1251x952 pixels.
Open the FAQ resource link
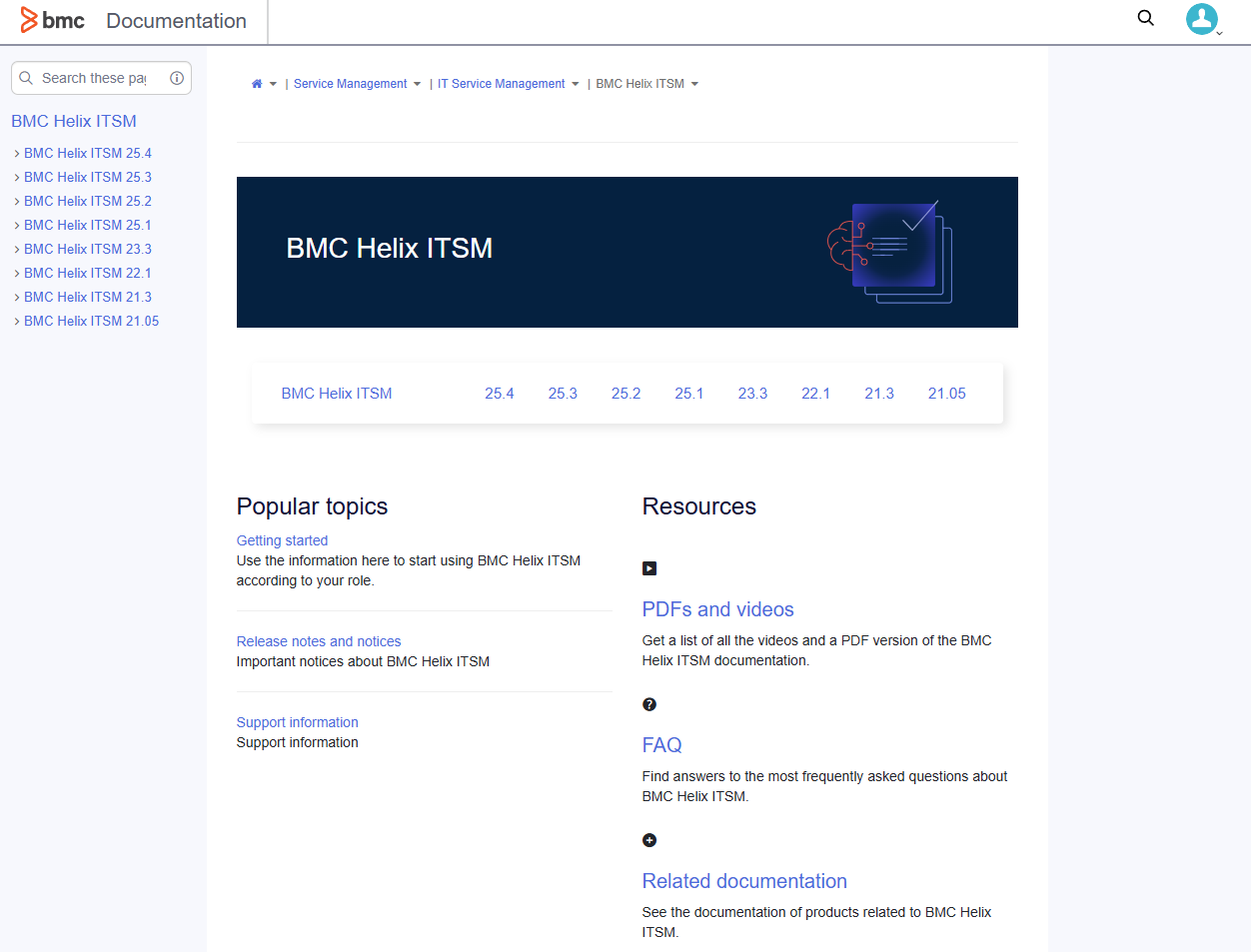click(661, 744)
